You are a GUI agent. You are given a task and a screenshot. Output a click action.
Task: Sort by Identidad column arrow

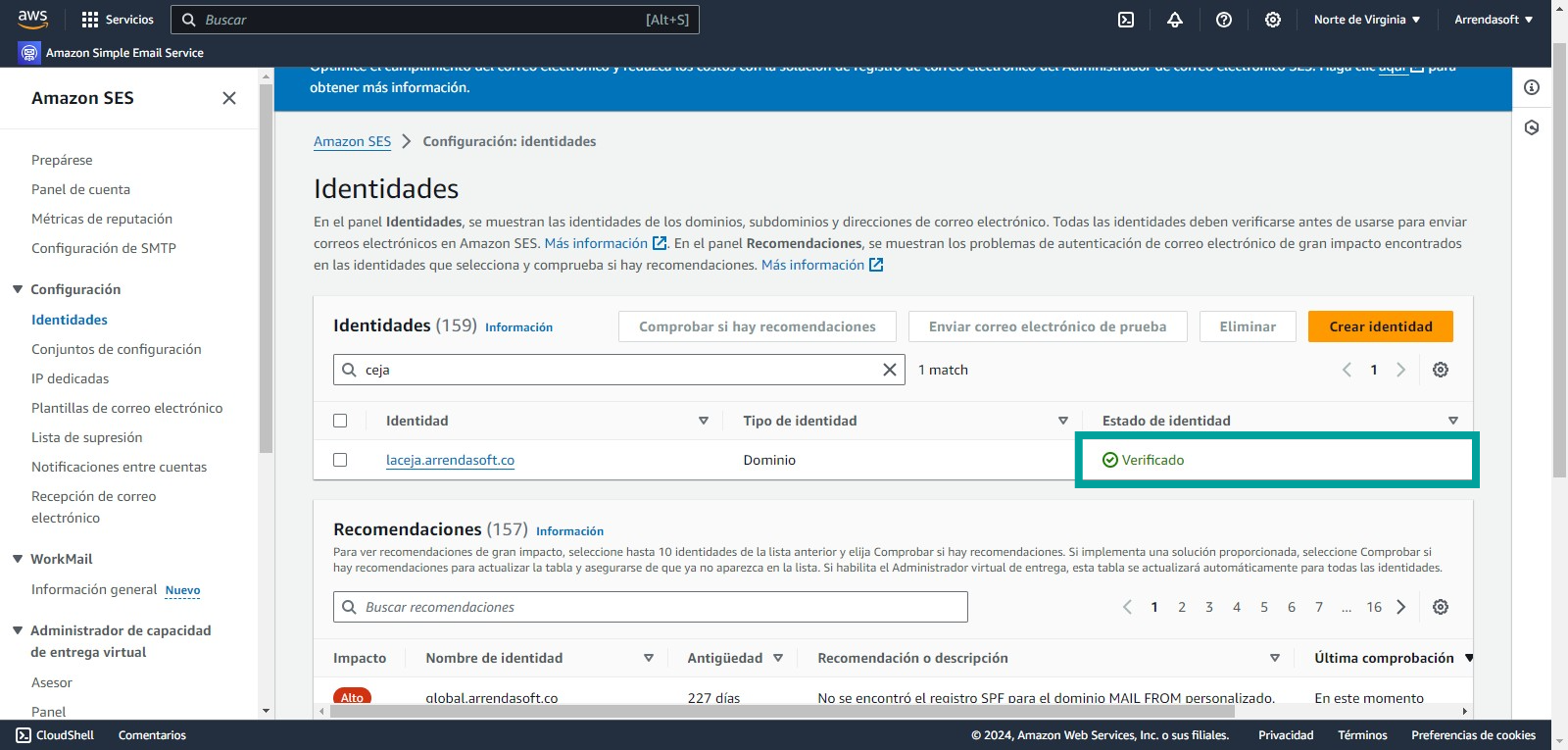pos(704,421)
